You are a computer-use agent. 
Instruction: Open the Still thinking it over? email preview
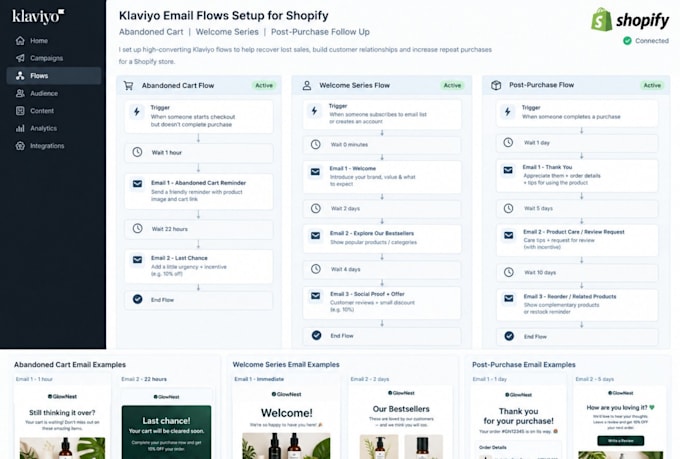tap(62, 423)
